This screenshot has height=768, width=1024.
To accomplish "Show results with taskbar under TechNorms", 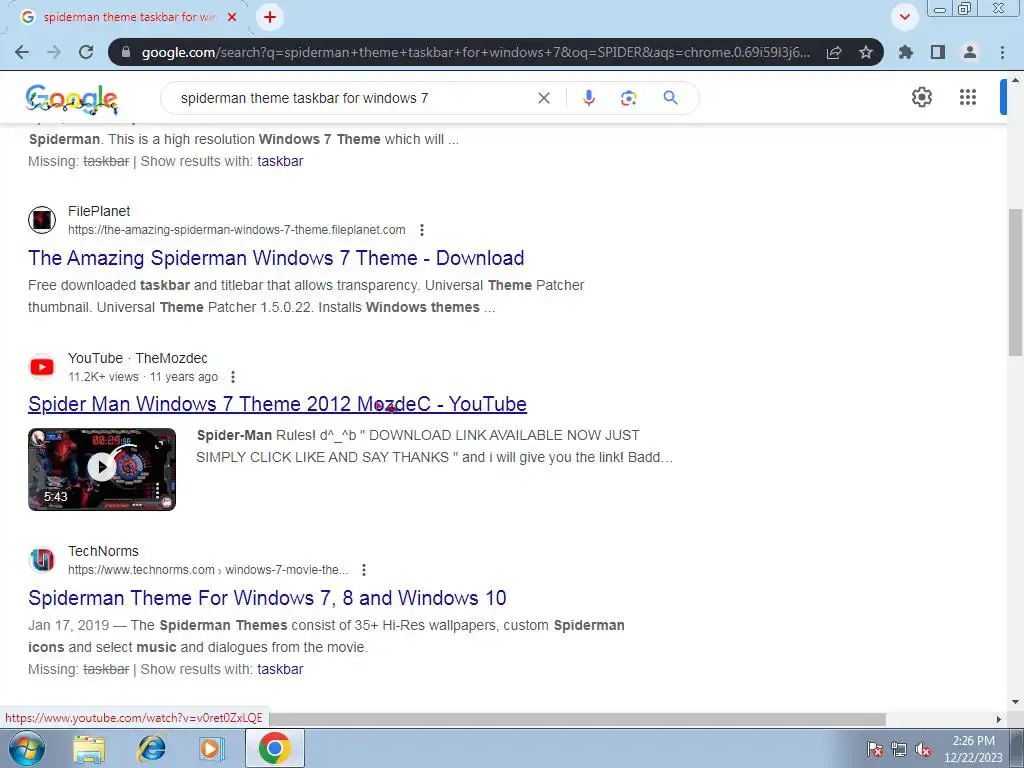I will (x=280, y=669).
